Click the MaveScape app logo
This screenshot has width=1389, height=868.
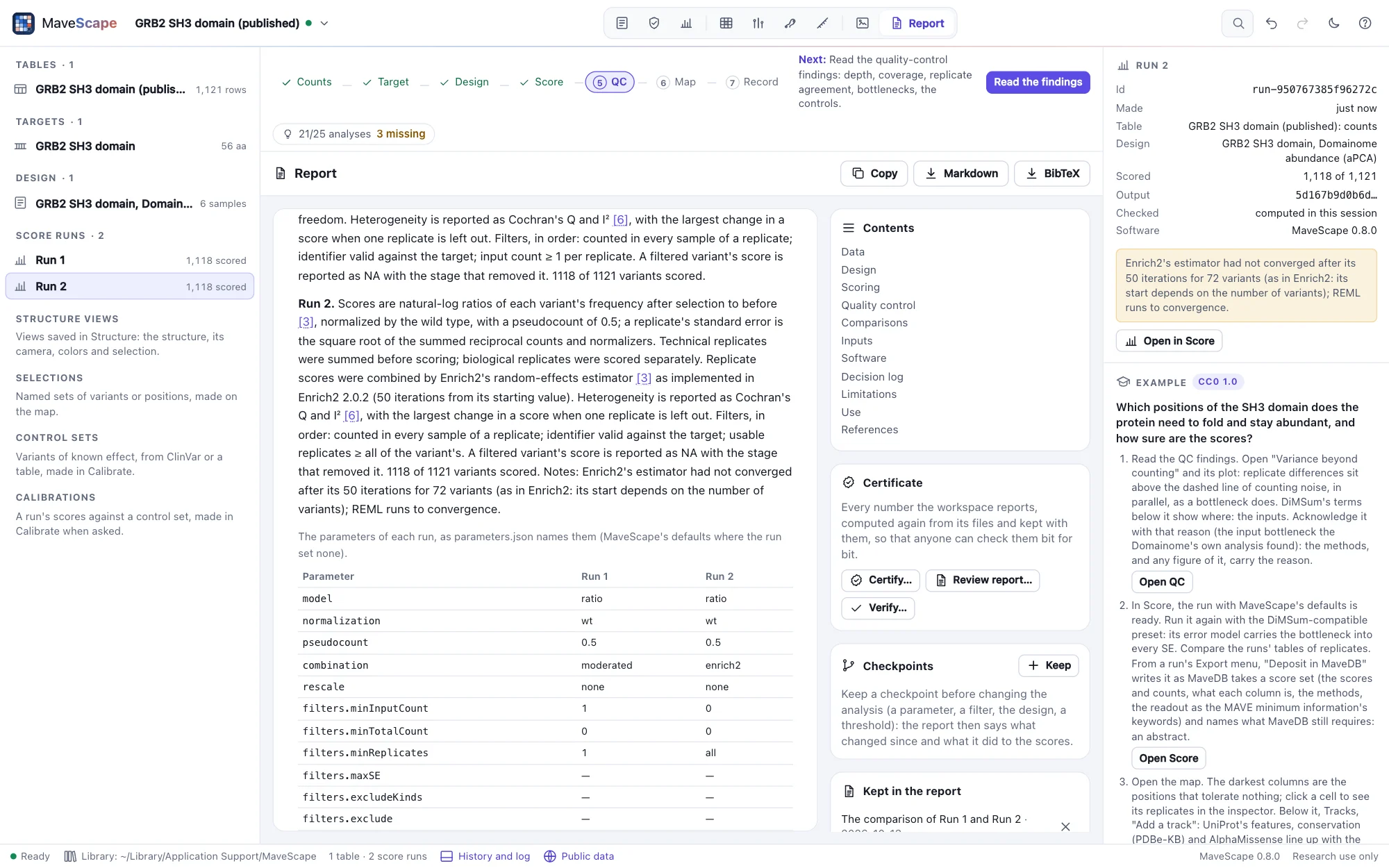point(24,23)
